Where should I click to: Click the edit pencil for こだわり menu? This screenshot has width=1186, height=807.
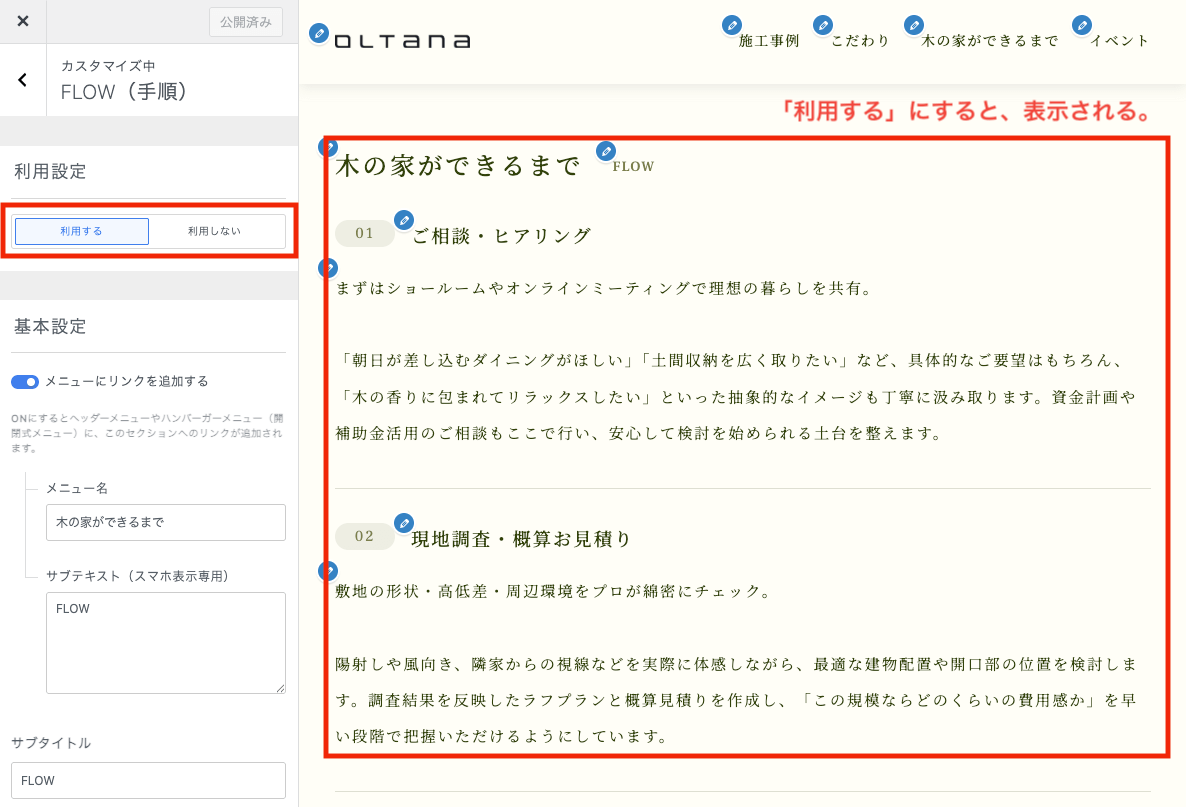[x=823, y=26]
